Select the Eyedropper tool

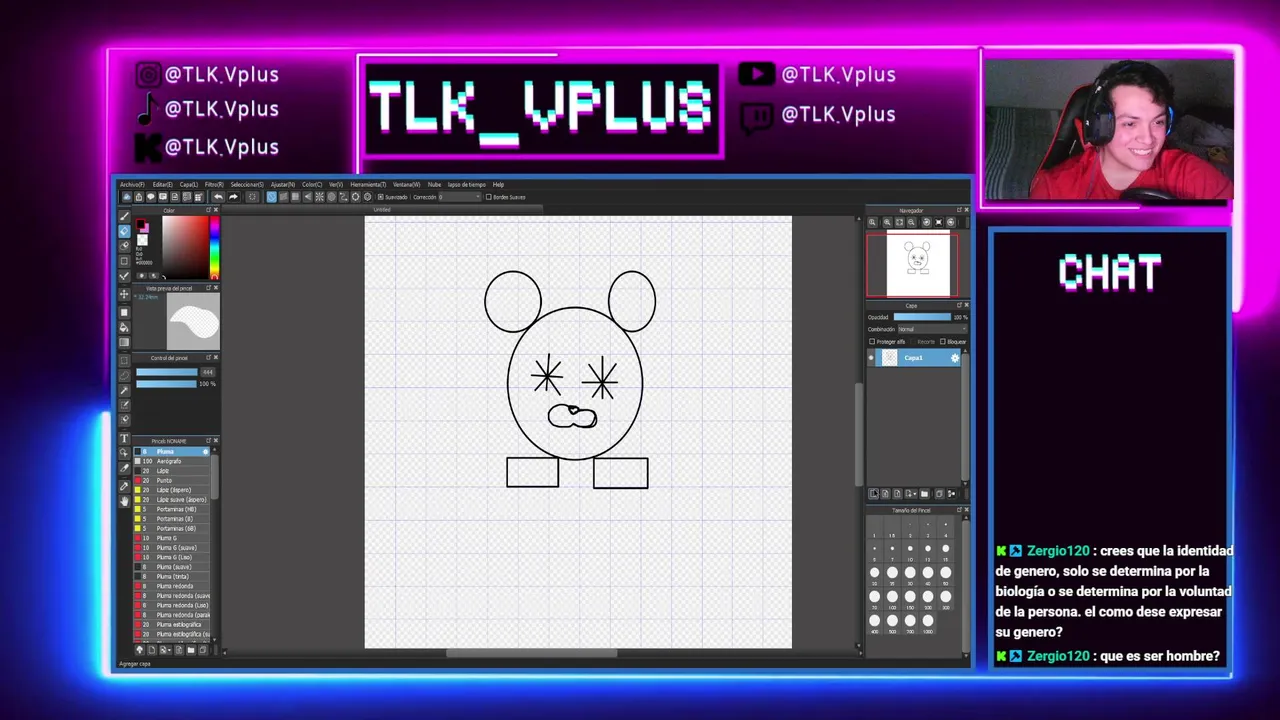(x=124, y=487)
